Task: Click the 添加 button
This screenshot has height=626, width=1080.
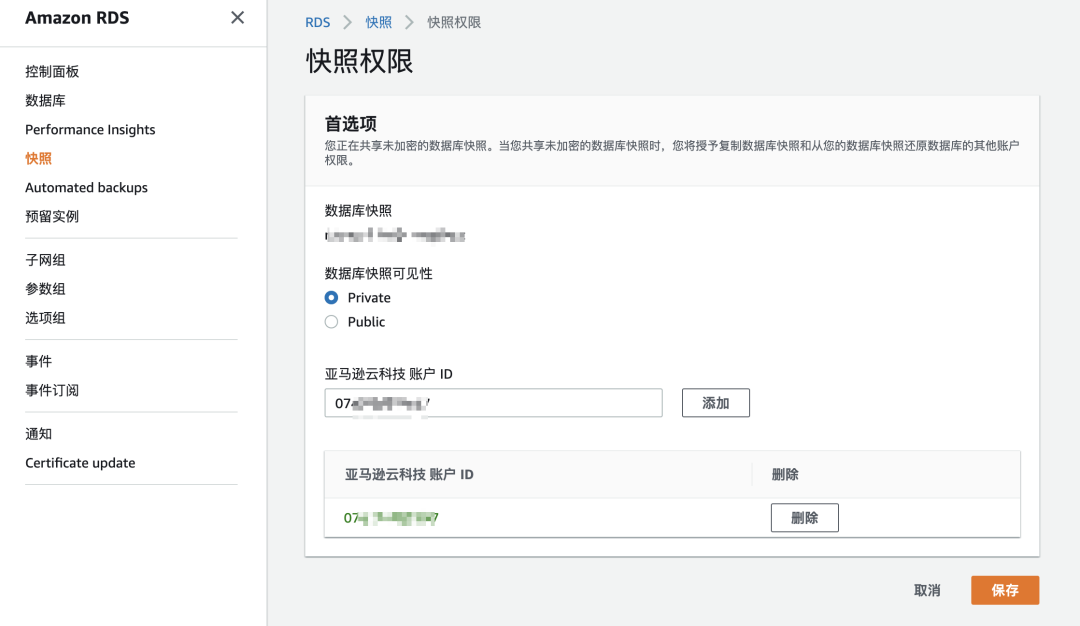Action: (716, 403)
